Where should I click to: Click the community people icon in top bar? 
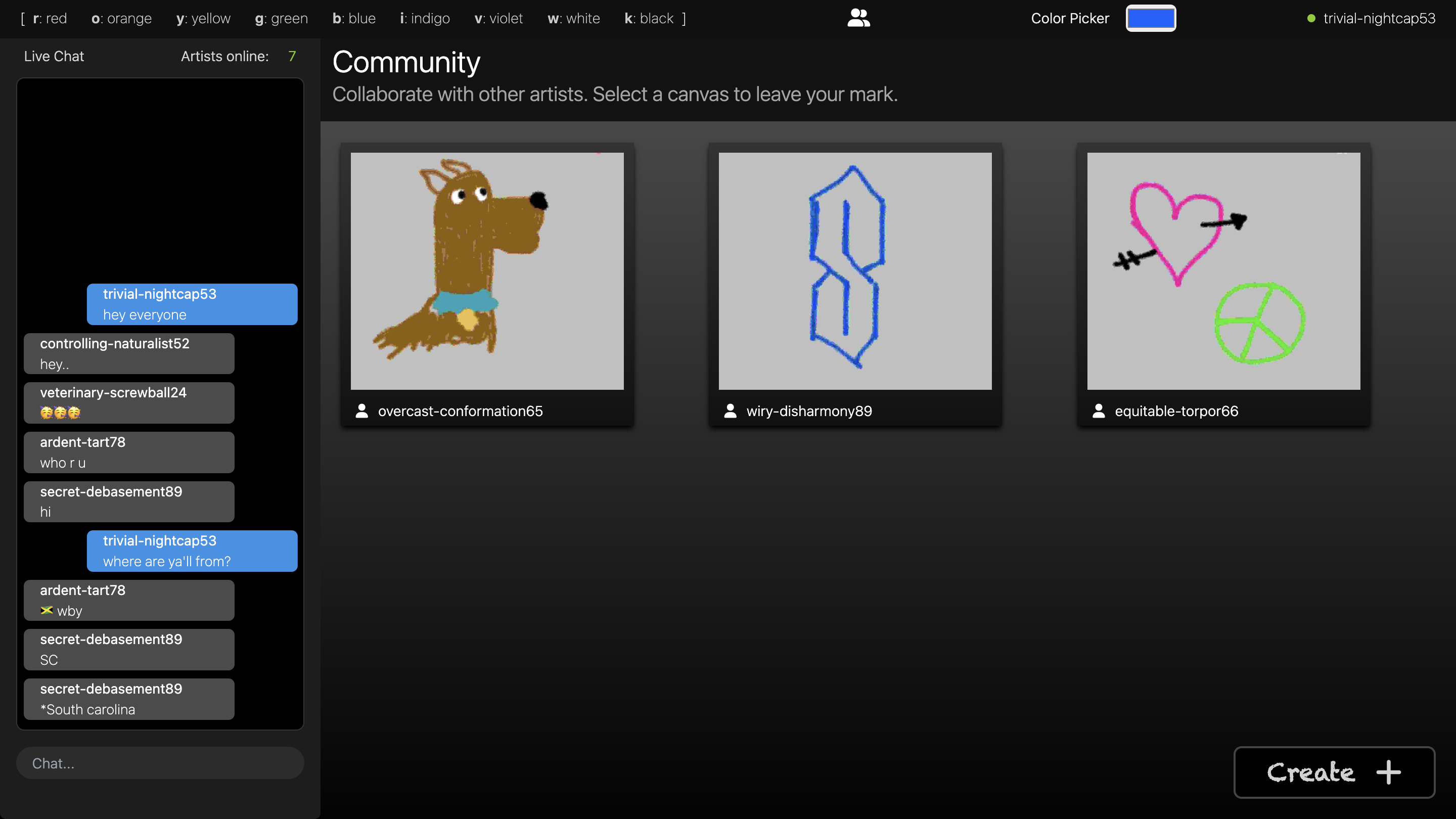pos(858,18)
